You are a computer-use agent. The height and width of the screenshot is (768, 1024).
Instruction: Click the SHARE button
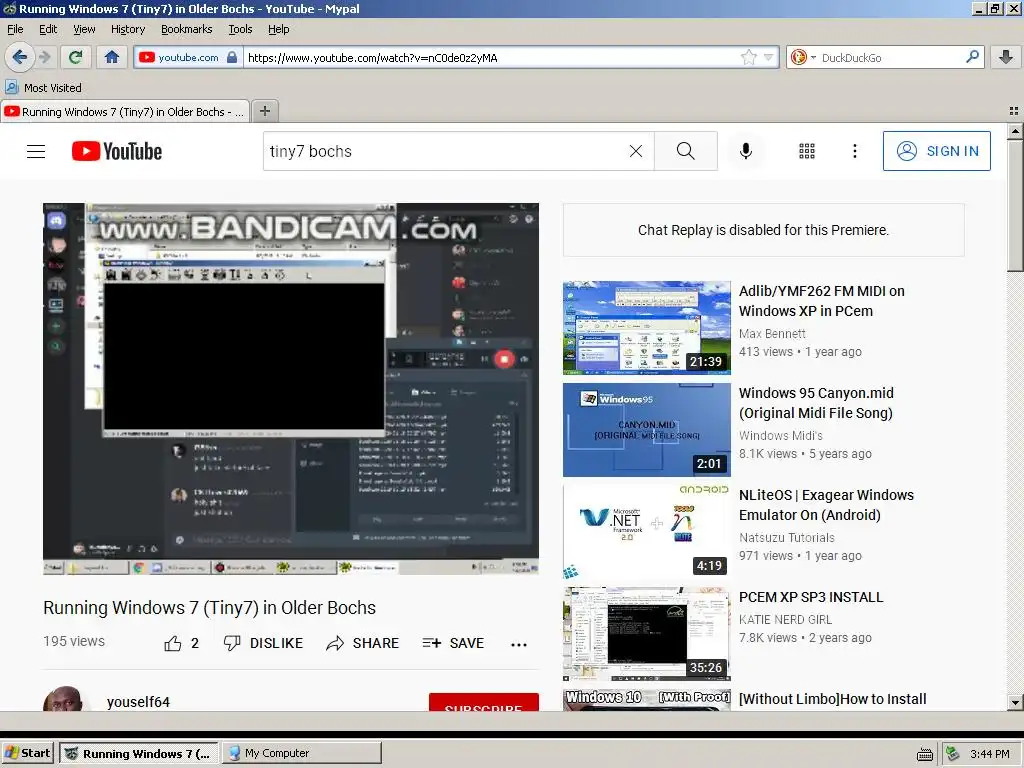(x=362, y=643)
